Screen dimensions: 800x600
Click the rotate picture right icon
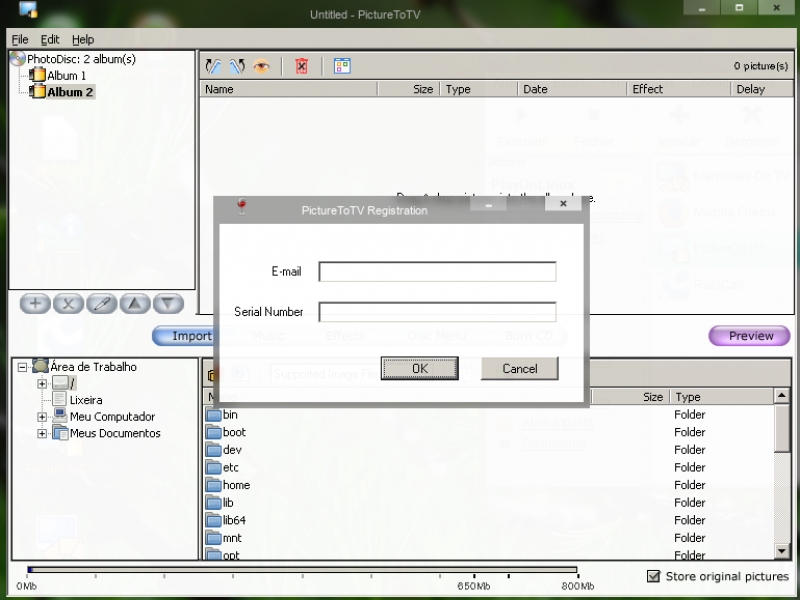click(x=236, y=66)
